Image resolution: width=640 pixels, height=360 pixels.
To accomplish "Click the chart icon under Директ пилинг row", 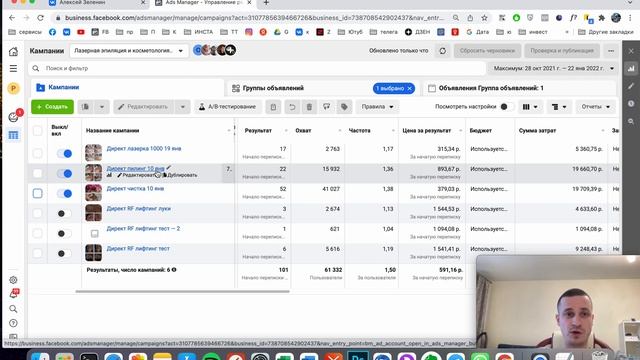I will [109, 175].
